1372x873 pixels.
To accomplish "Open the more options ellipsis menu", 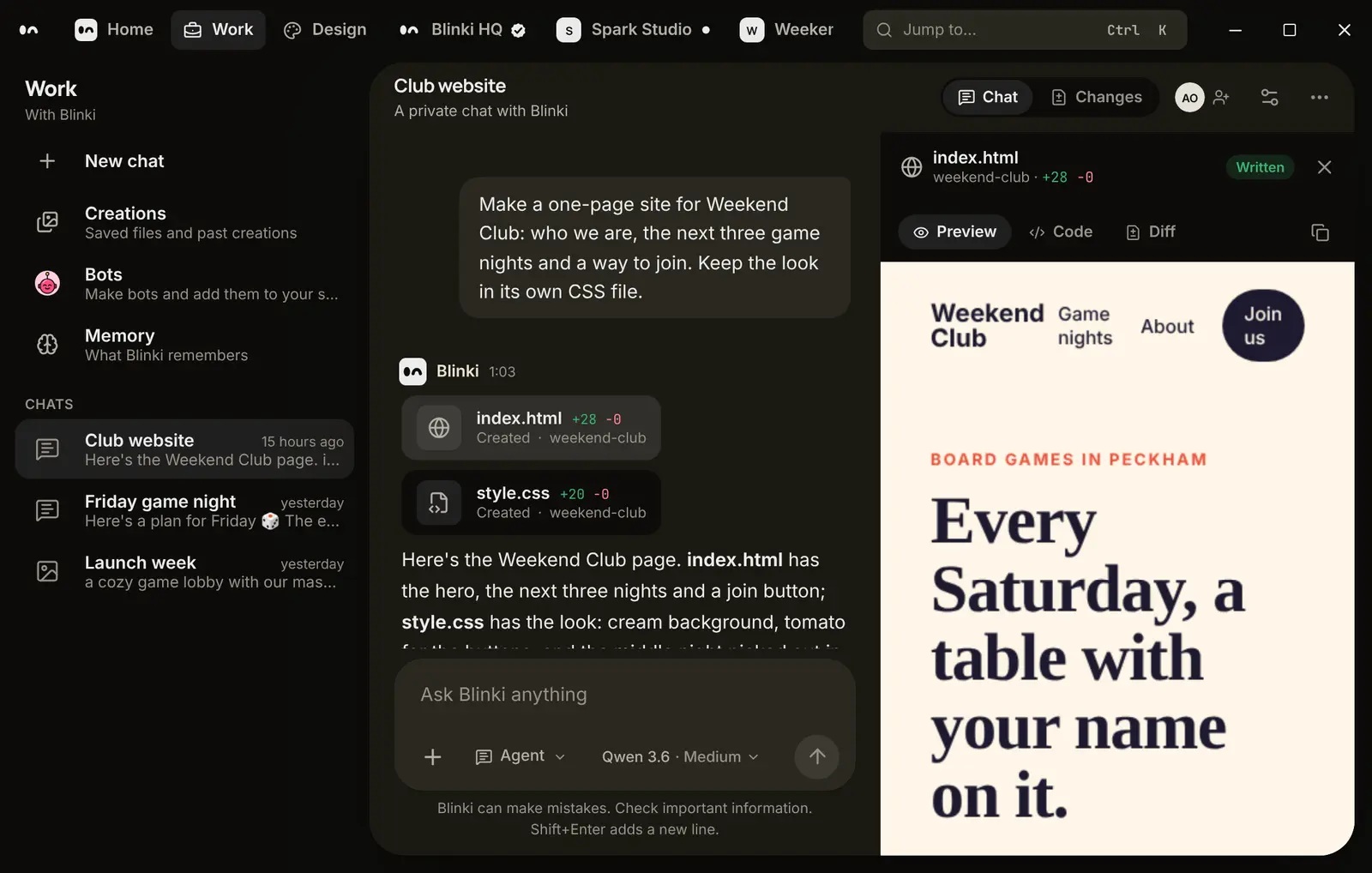I will click(x=1319, y=97).
